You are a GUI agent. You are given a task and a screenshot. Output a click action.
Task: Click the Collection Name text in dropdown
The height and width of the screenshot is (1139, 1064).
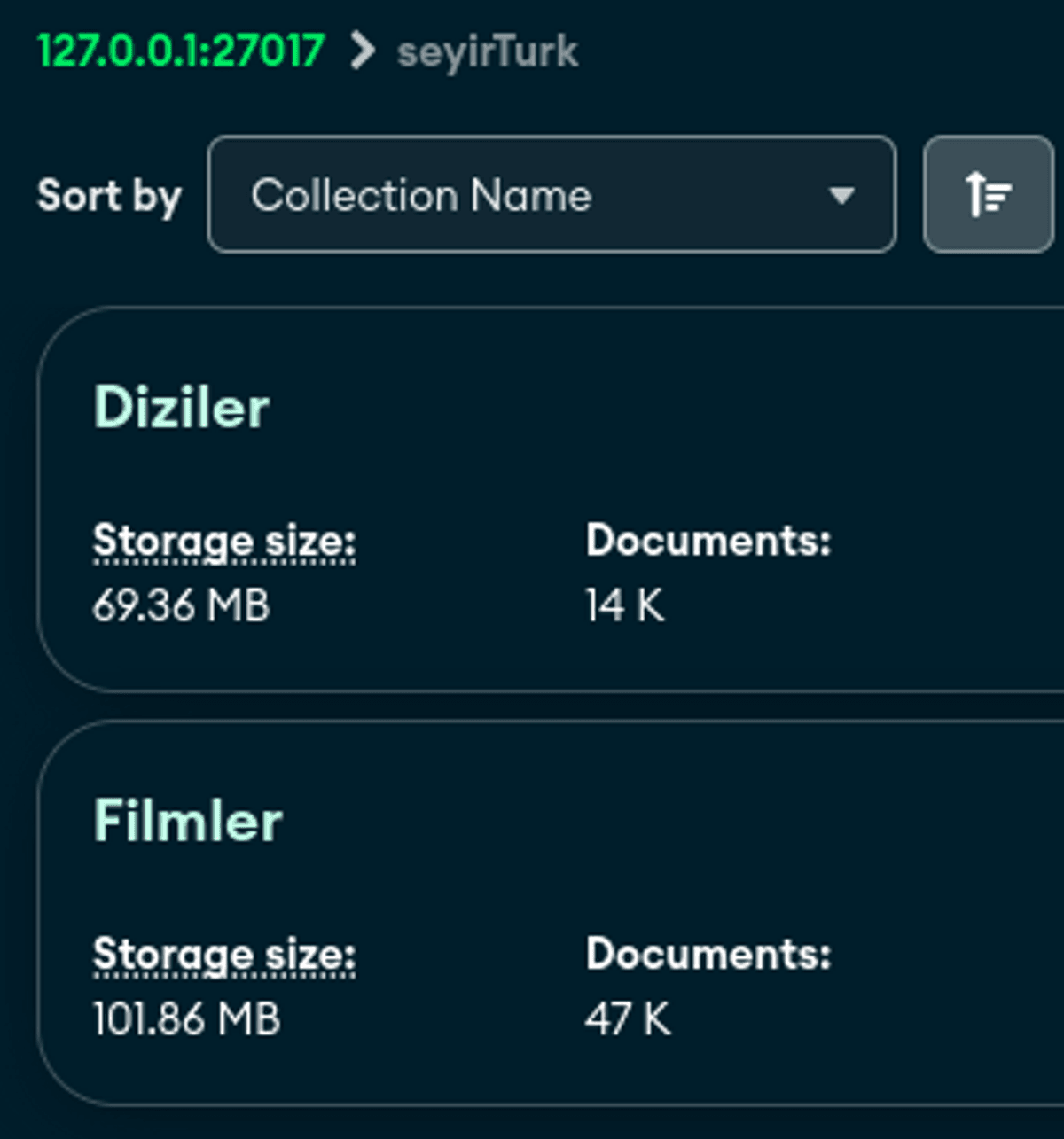tap(421, 195)
